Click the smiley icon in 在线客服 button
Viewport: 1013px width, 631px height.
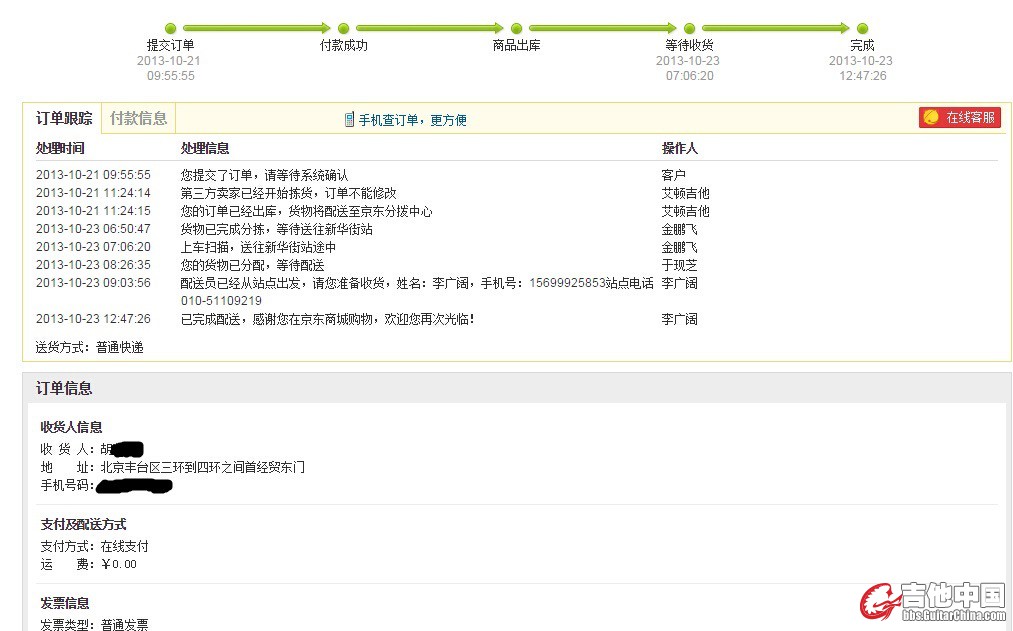[931, 118]
